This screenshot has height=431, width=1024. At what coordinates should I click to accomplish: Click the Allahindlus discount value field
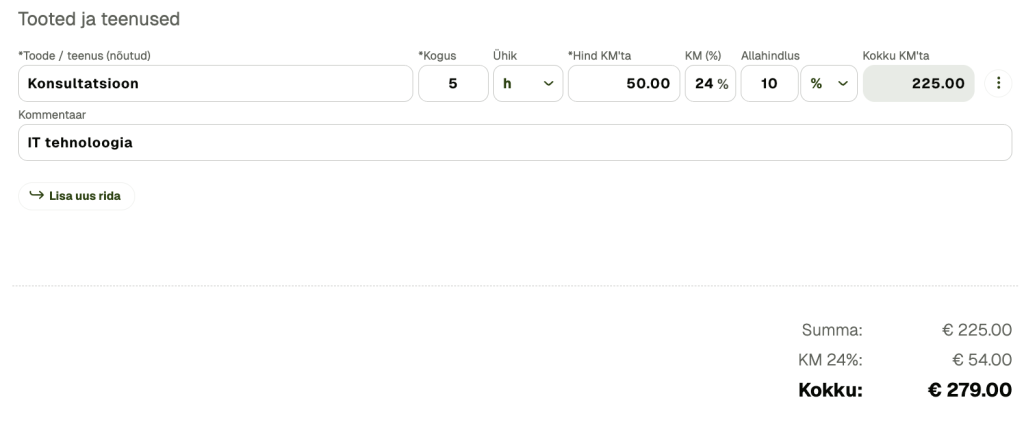(x=769, y=84)
